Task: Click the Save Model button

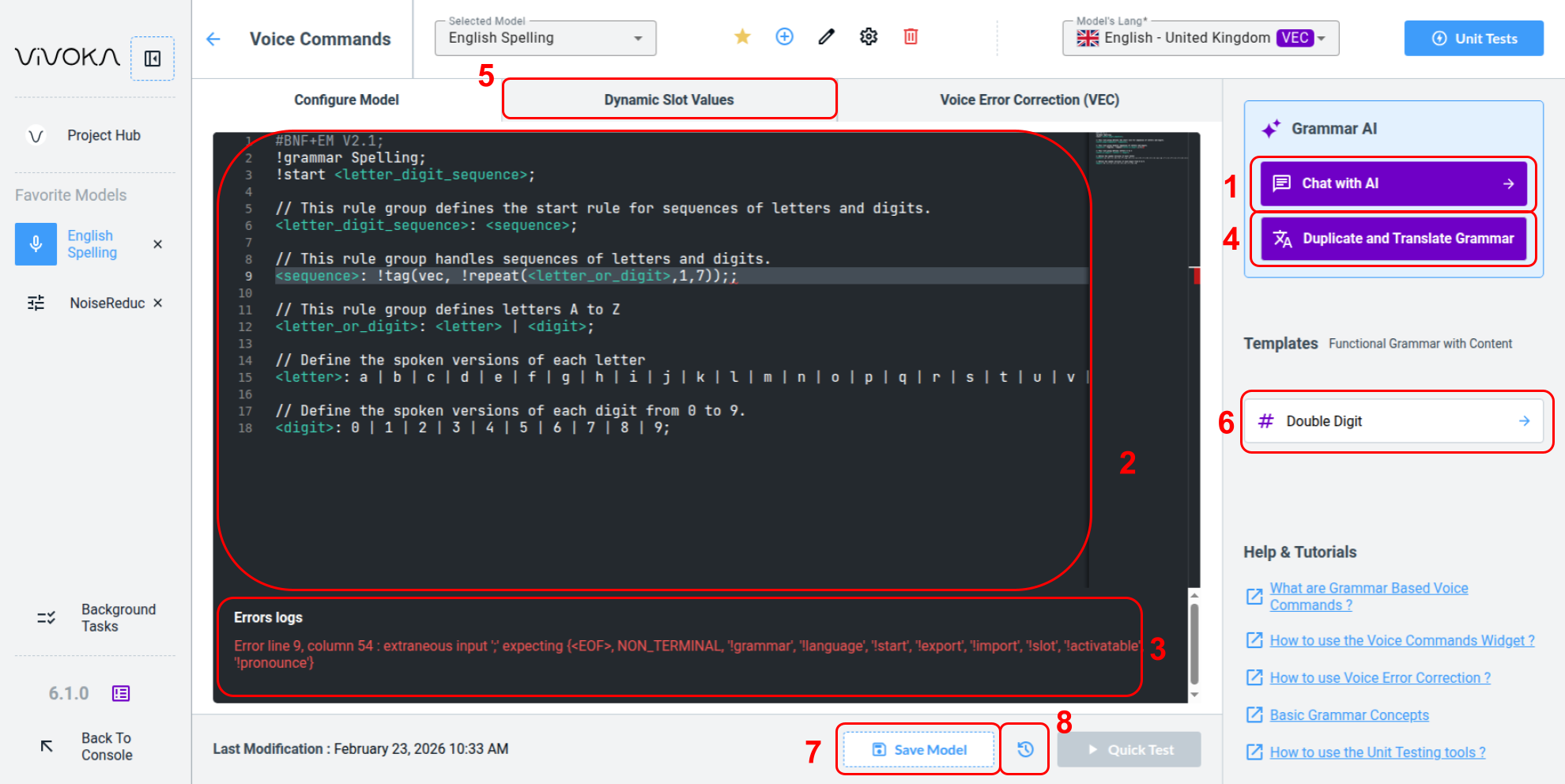Action: click(918, 750)
